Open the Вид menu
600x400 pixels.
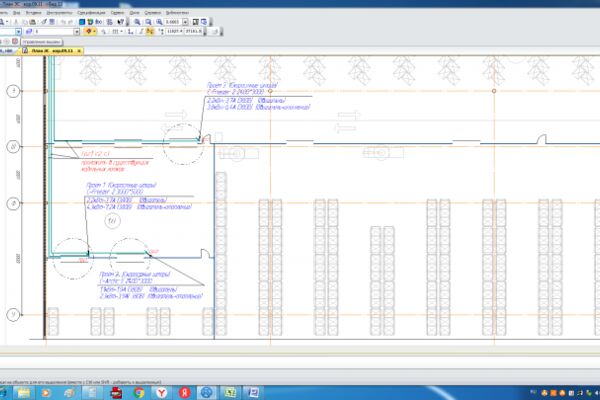pos(16,13)
